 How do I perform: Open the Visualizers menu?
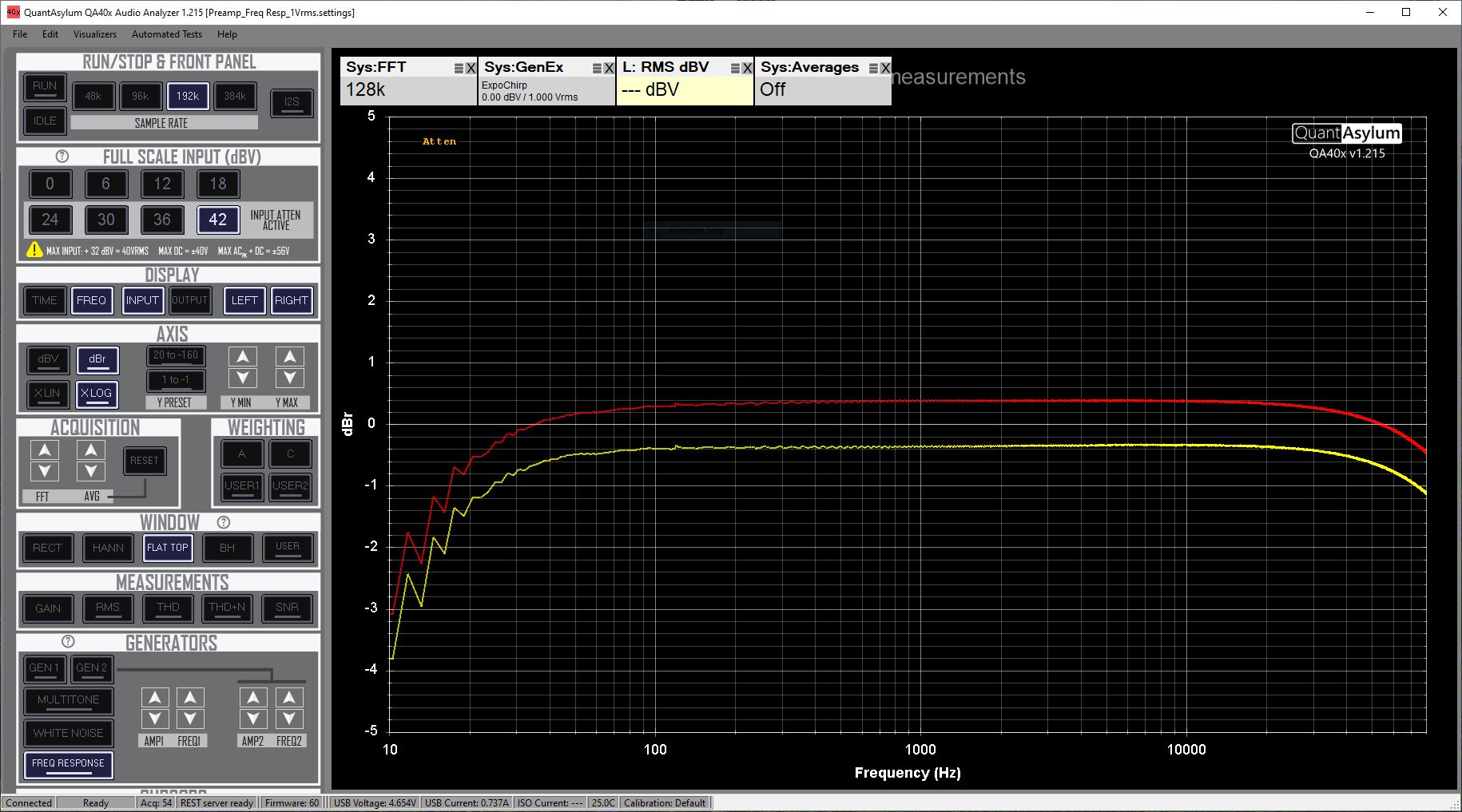[x=94, y=34]
